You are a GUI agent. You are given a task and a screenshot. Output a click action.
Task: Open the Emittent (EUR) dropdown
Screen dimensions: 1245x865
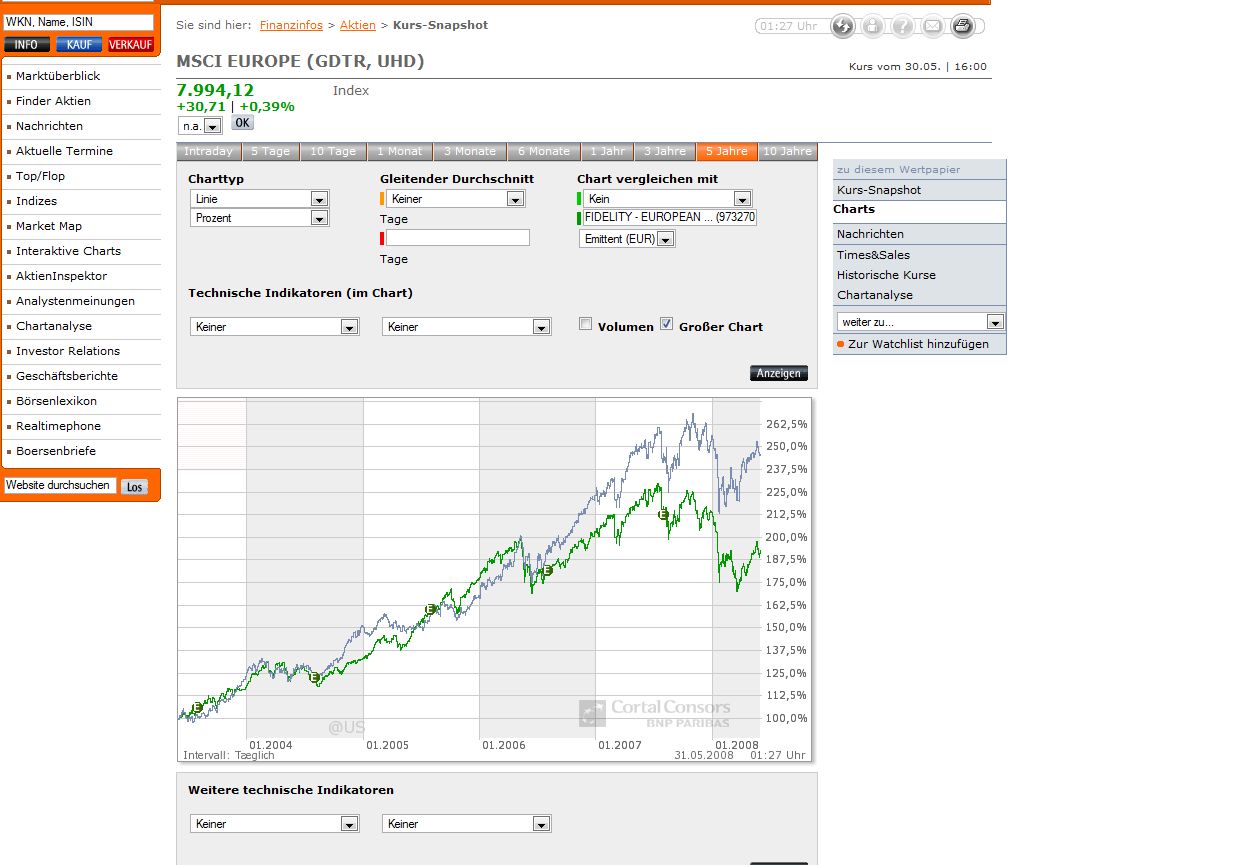628,239
